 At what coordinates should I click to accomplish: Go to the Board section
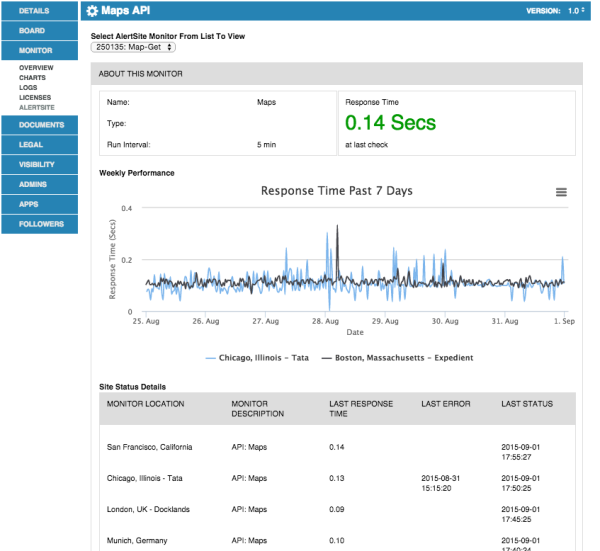point(39,31)
